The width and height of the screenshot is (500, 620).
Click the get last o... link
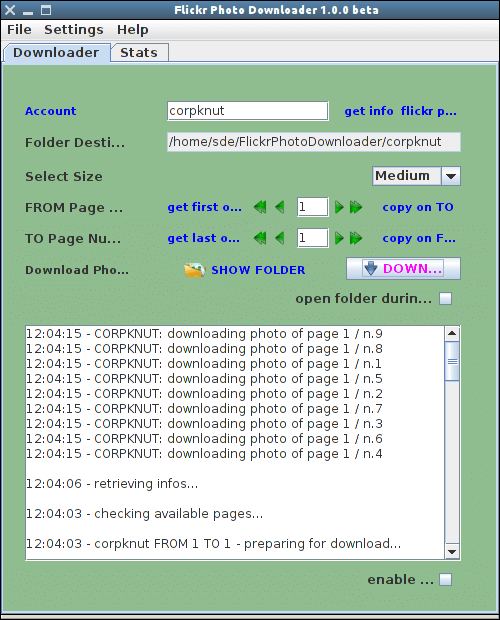203,238
